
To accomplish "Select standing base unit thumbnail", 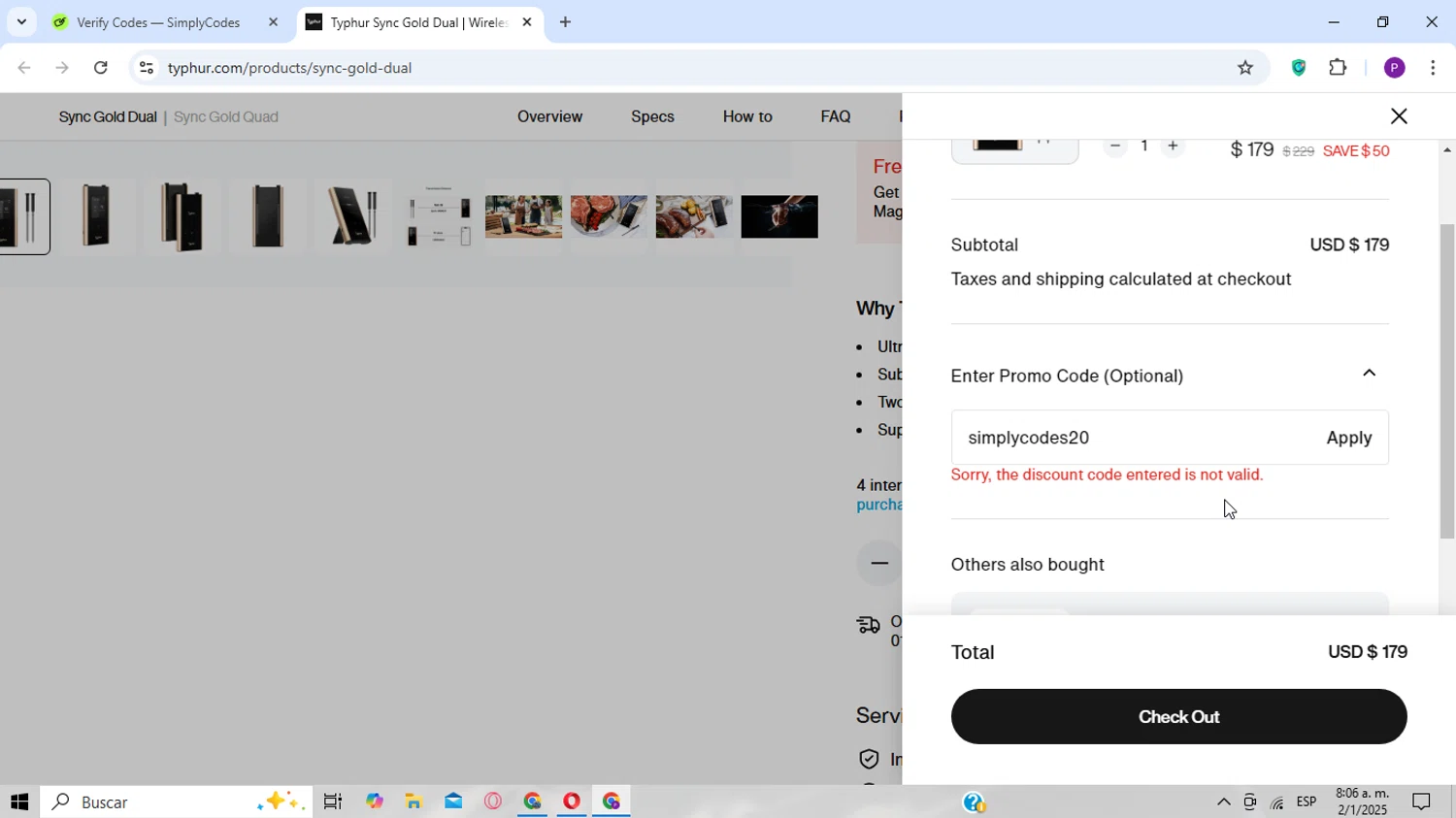I will (x=352, y=216).
